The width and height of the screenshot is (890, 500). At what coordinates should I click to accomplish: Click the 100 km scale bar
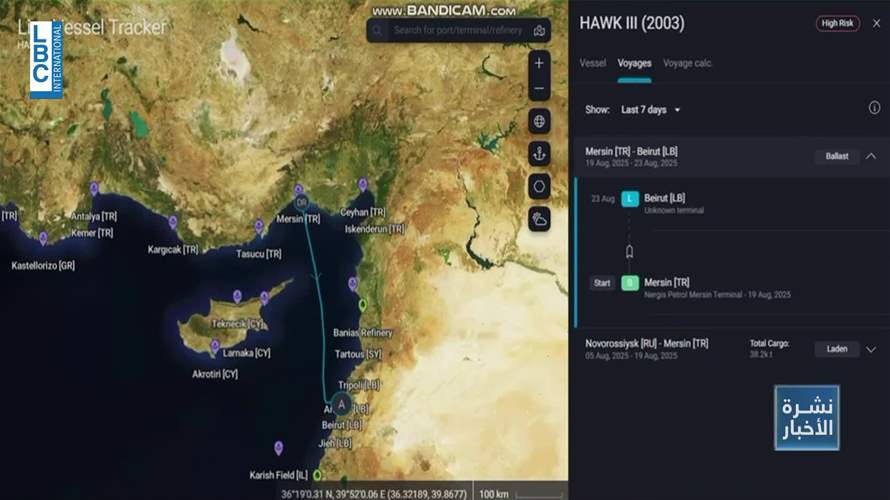(x=520, y=494)
